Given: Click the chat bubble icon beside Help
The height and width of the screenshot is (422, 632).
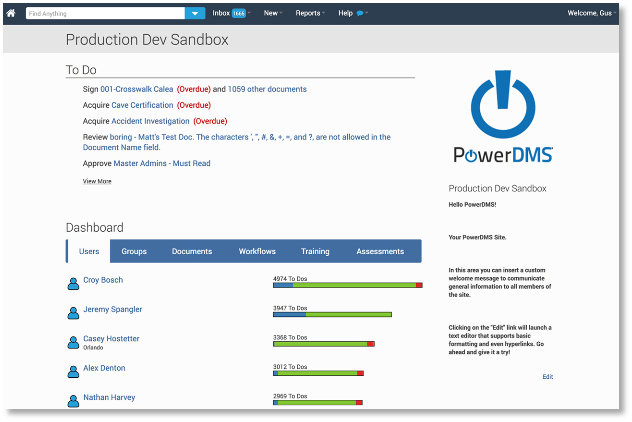Looking at the screenshot, I should click(x=361, y=13).
